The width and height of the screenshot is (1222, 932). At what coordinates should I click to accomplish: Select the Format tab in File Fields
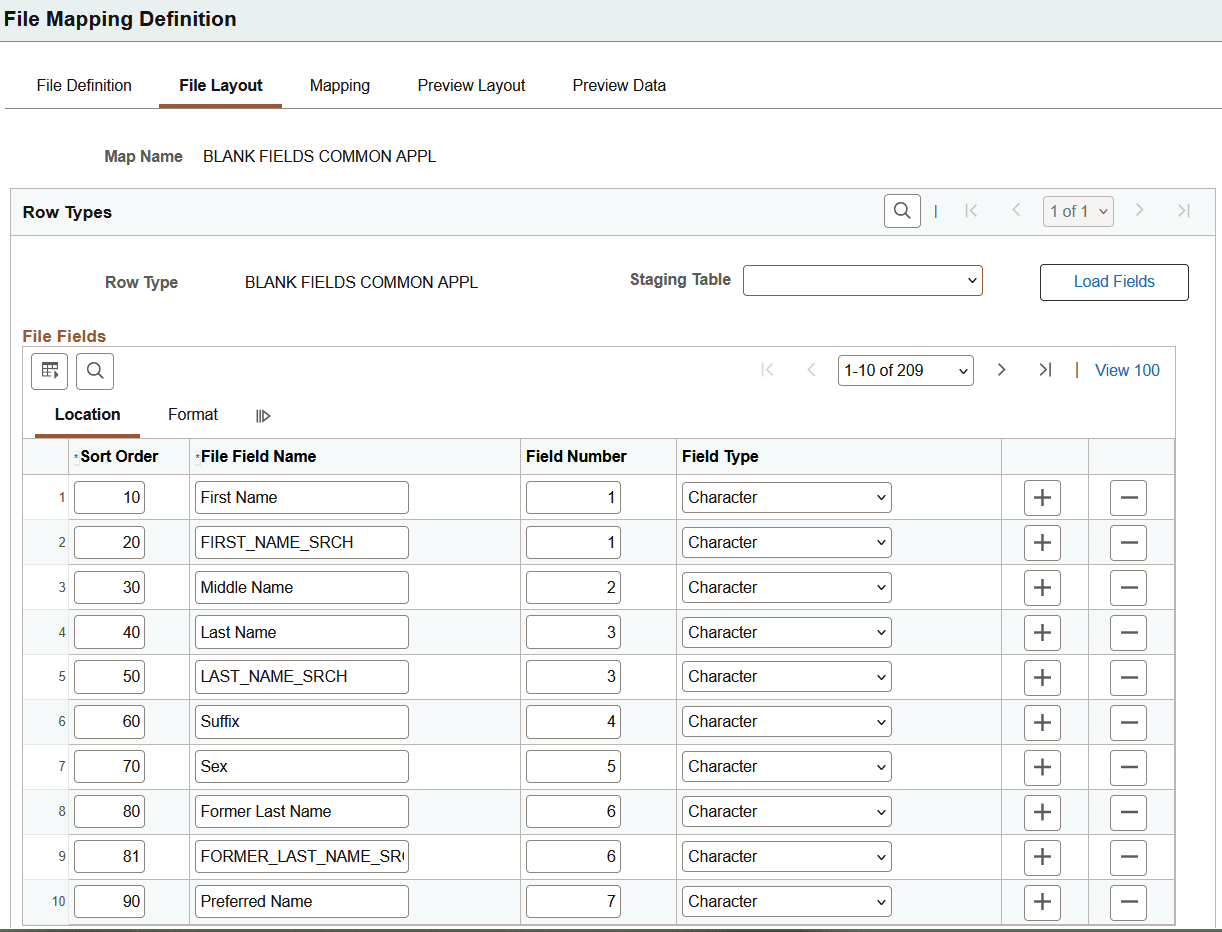coord(192,414)
